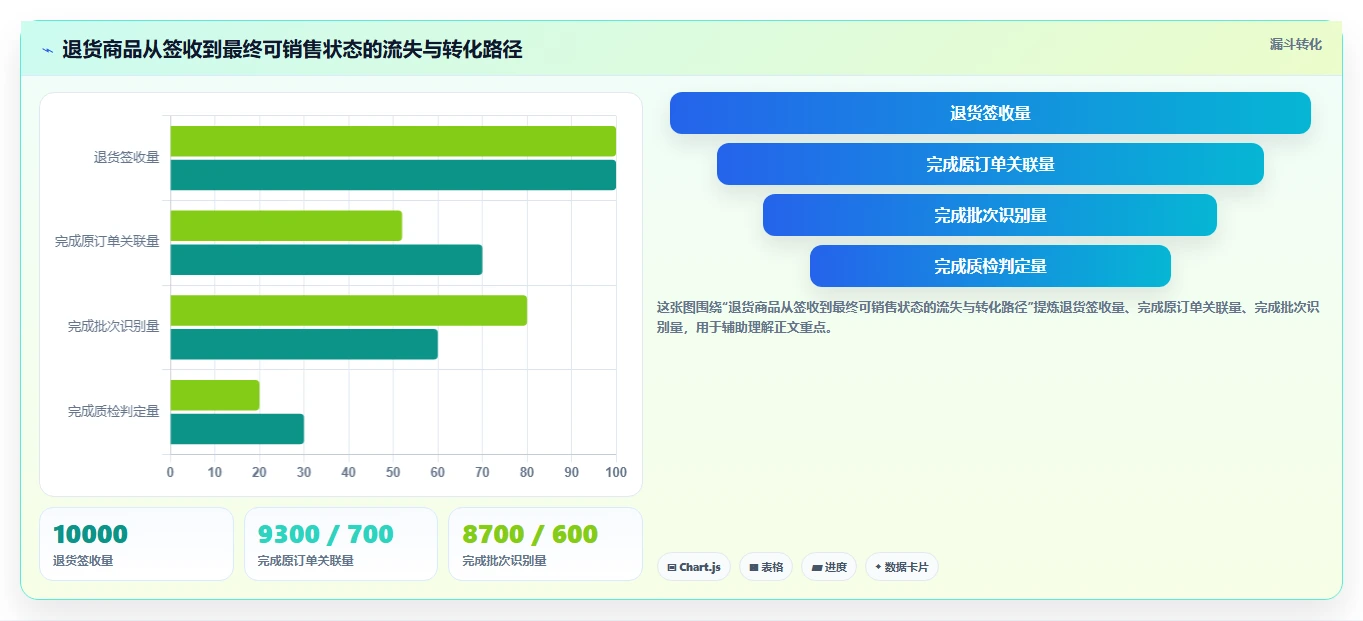Click the 退货签收量 y-axis label
This screenshot has height=621, width=1363.
tap(127, 157)
